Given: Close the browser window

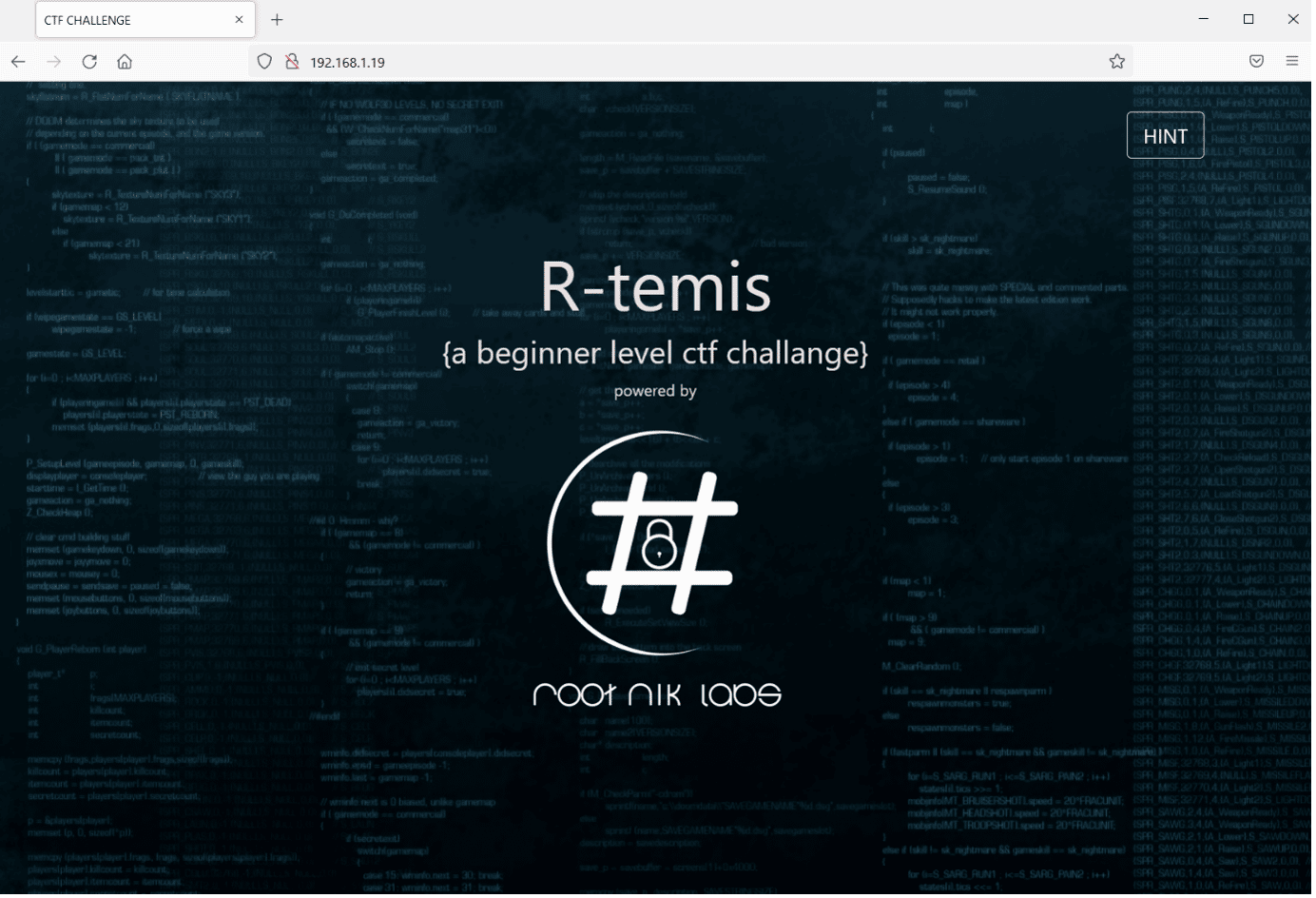Looking at the screenshot, I should [1293, 19].
